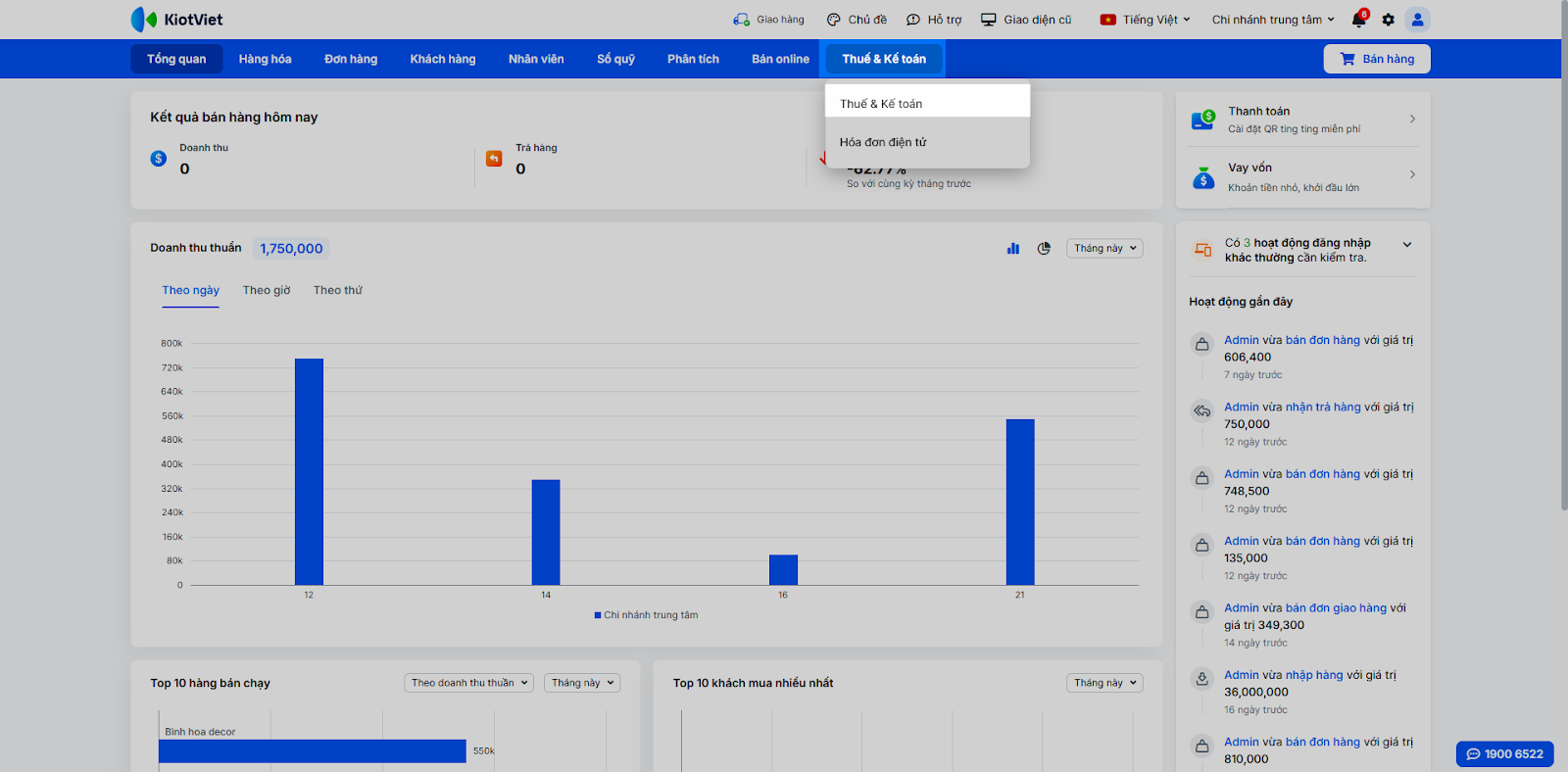Click the return icon beside 750,000 activity
Screen dimensions: 1568x772
coord(1201,410)
